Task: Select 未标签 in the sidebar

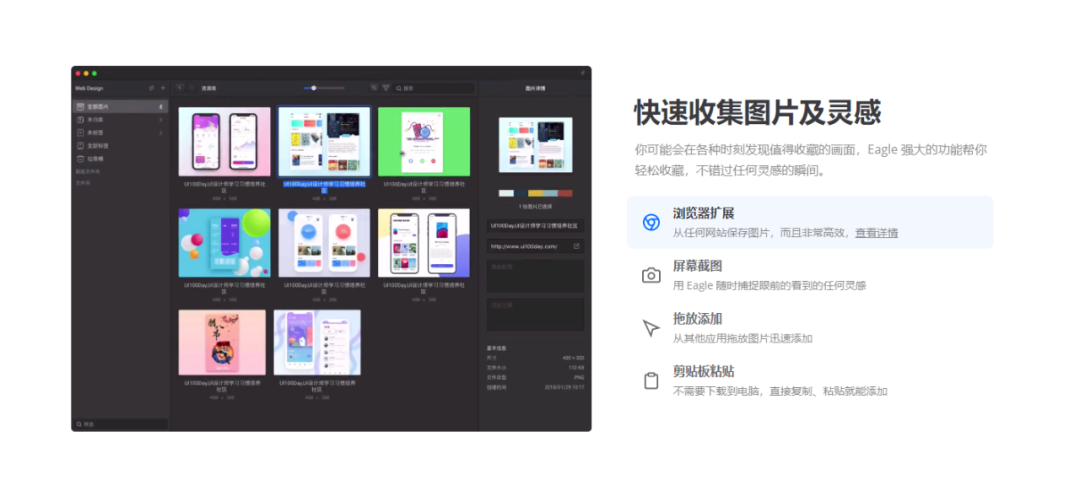Action: tap(121, 132)
